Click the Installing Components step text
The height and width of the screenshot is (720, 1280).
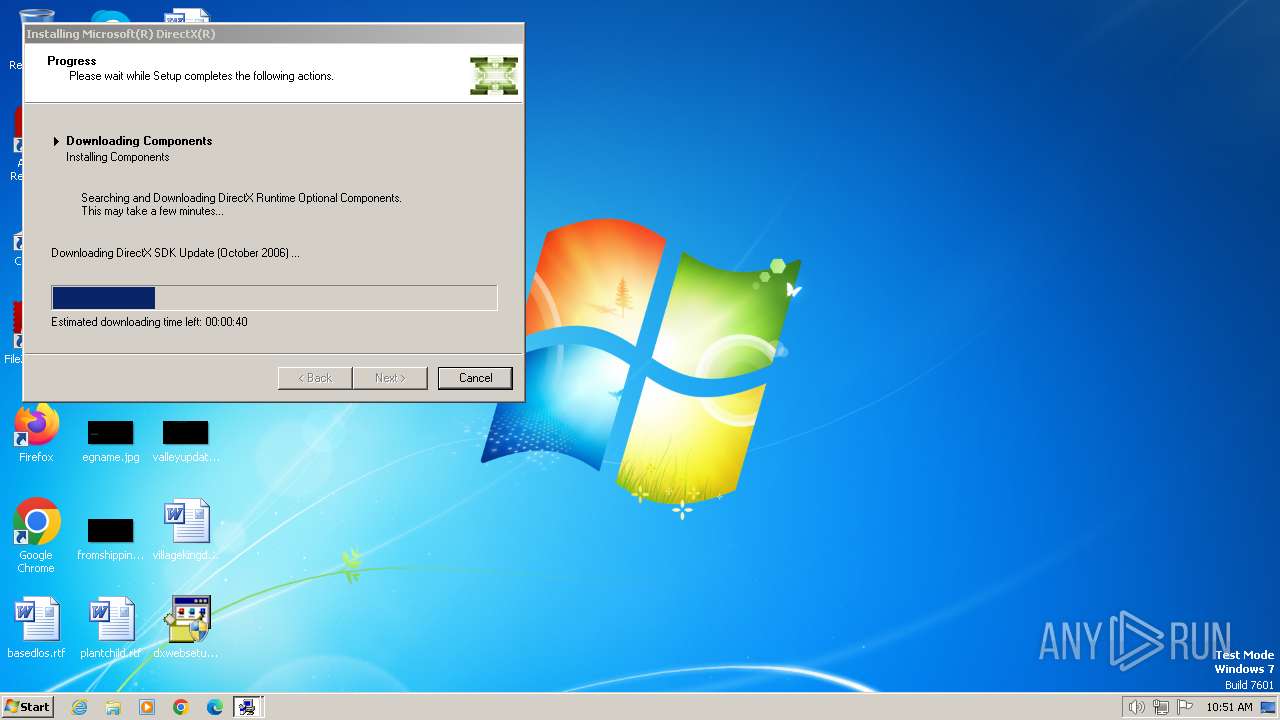(x=118, y=157)
